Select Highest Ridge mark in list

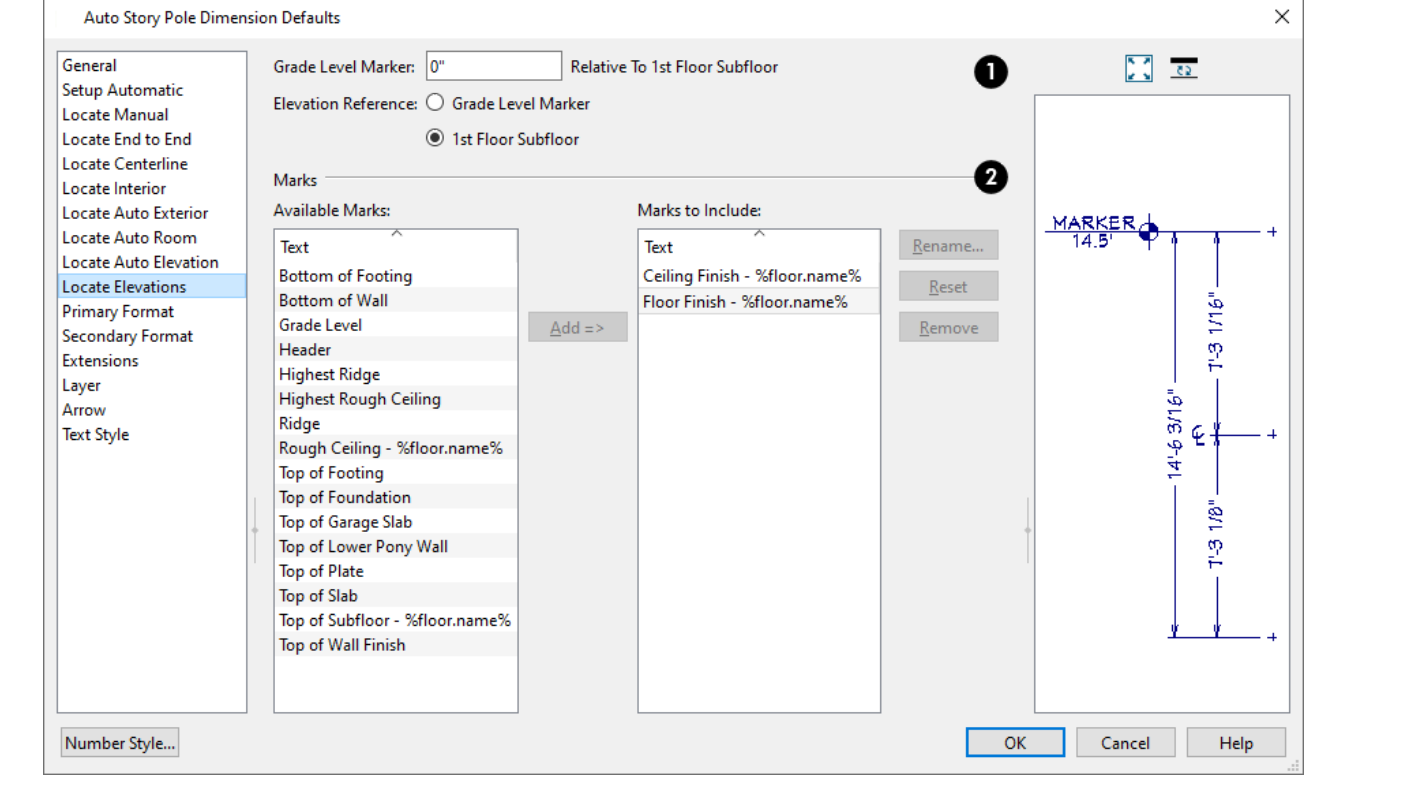coord(329,374)
